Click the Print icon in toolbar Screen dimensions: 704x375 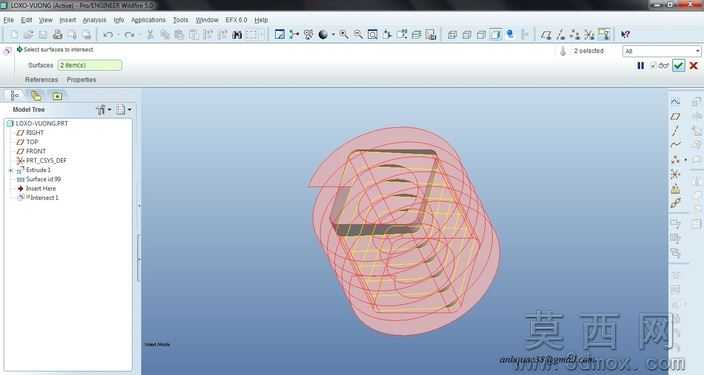pos(57,35)
